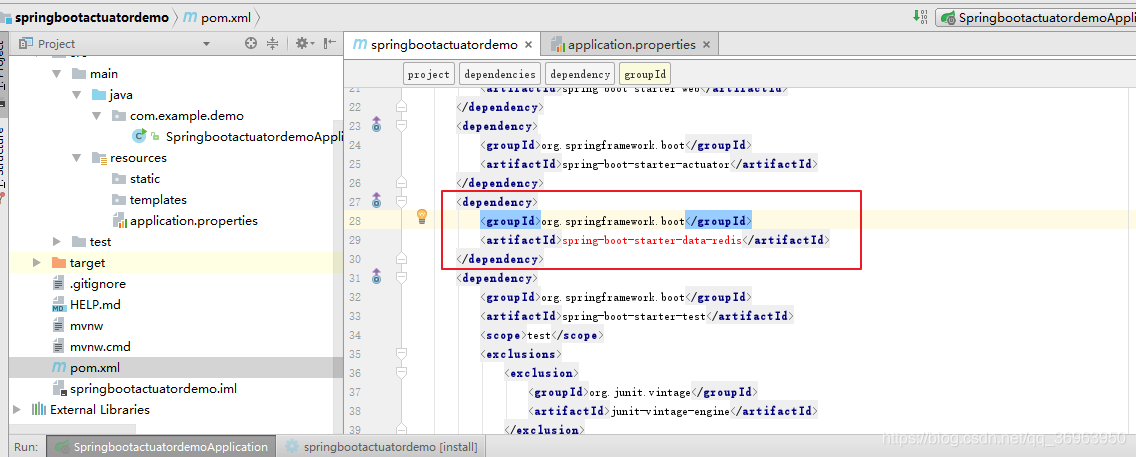Click the gutter marker icon on line 23
1136x457 pixels.
[x=376, y=125]
